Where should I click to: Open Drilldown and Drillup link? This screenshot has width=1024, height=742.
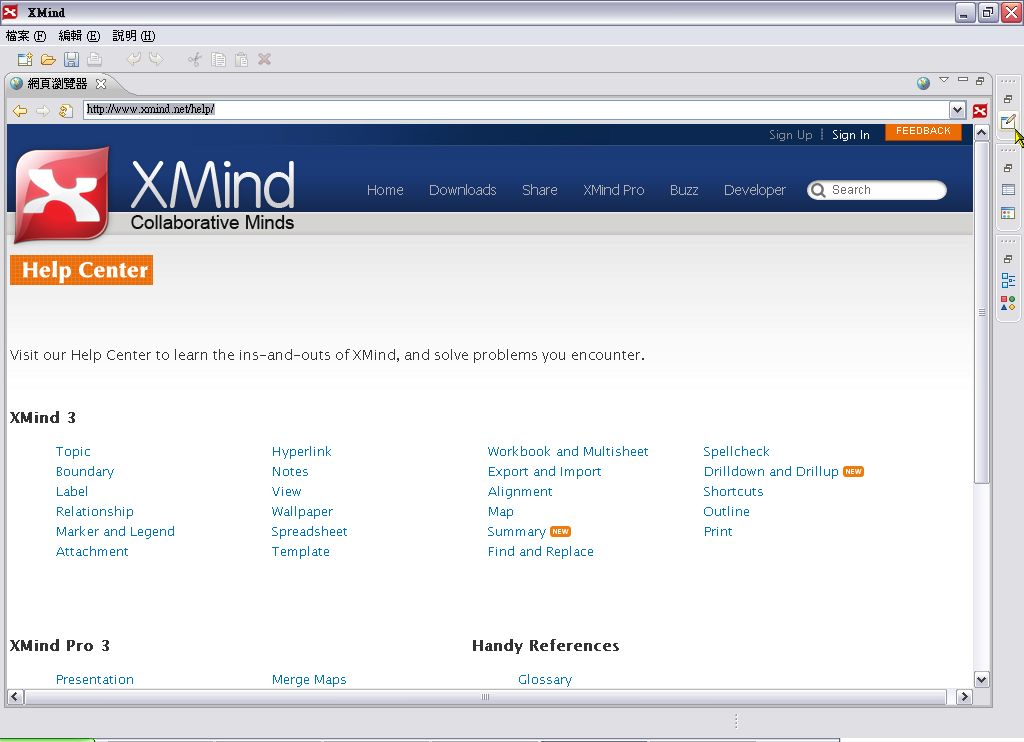coord(771,472)
